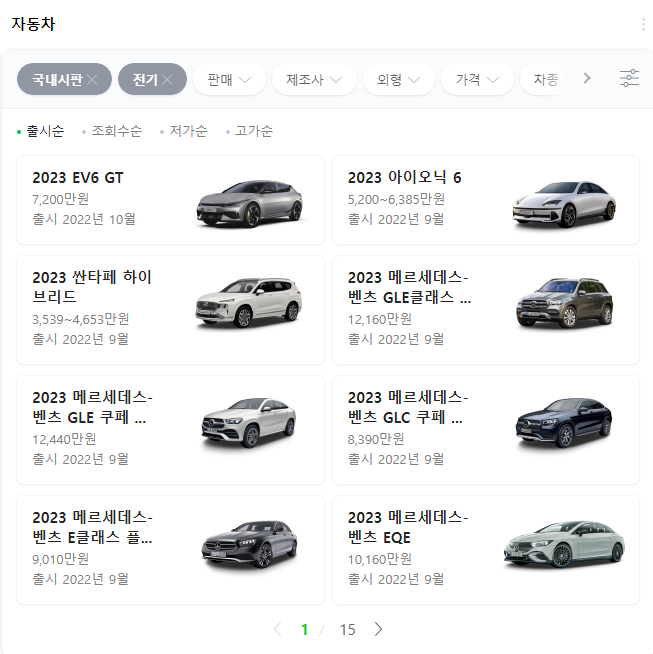The height and width of the screenshot is (654, 653).
Task: Click the 3,539~4,653만원 price text
Action: point(81,319)
